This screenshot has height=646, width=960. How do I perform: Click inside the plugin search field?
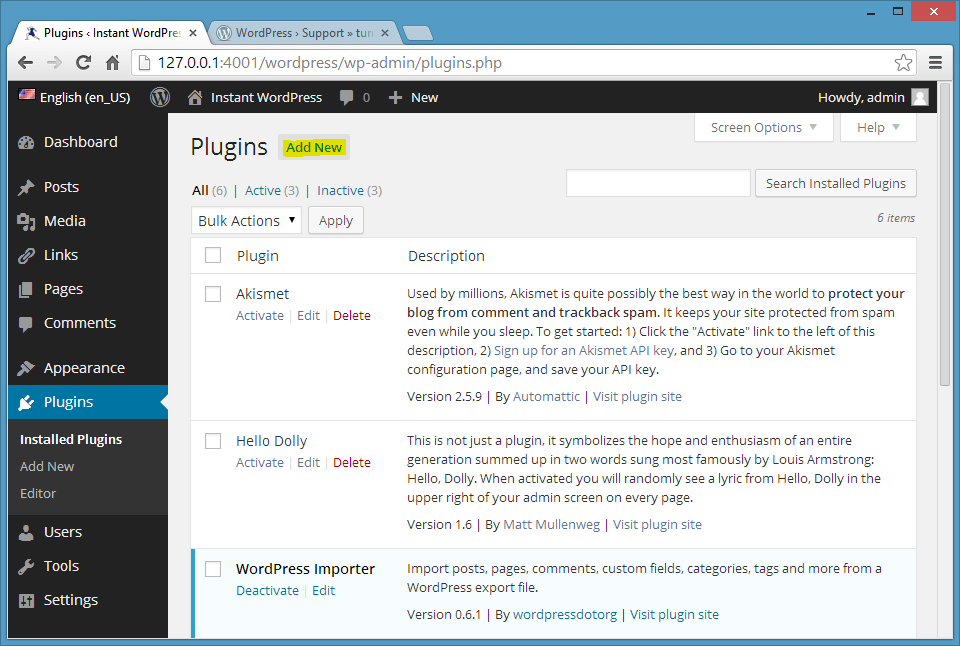[657, 183]
